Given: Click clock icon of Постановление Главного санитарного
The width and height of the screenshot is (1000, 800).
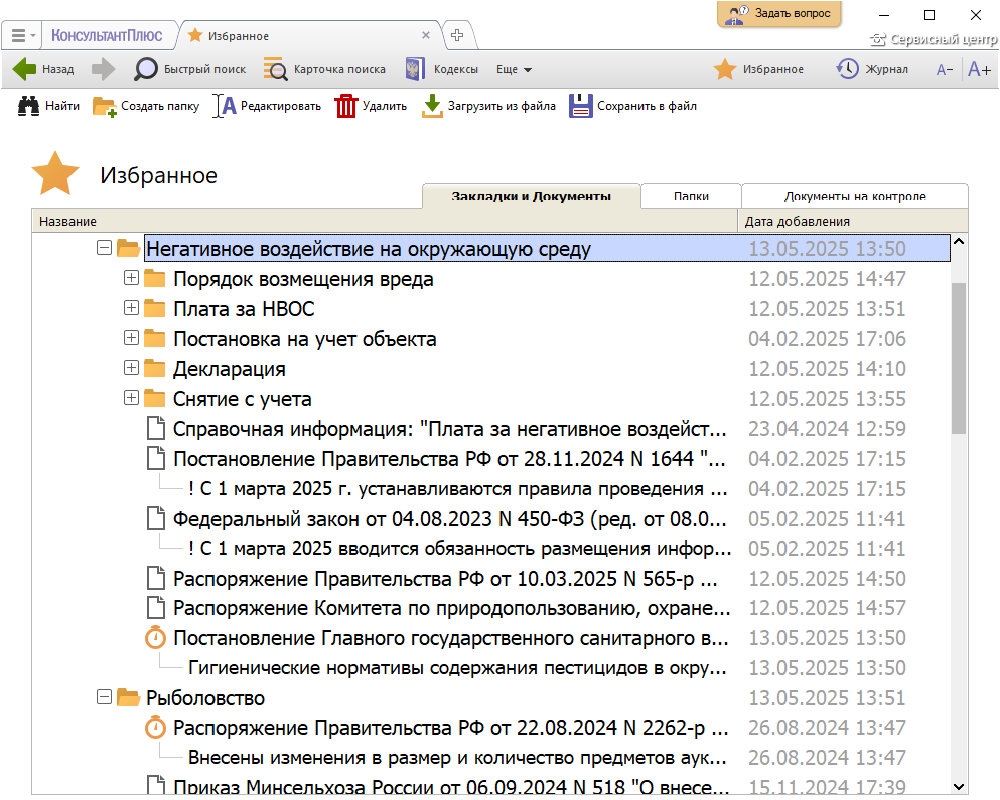Looking at the screenshot, I should point(155,637).
